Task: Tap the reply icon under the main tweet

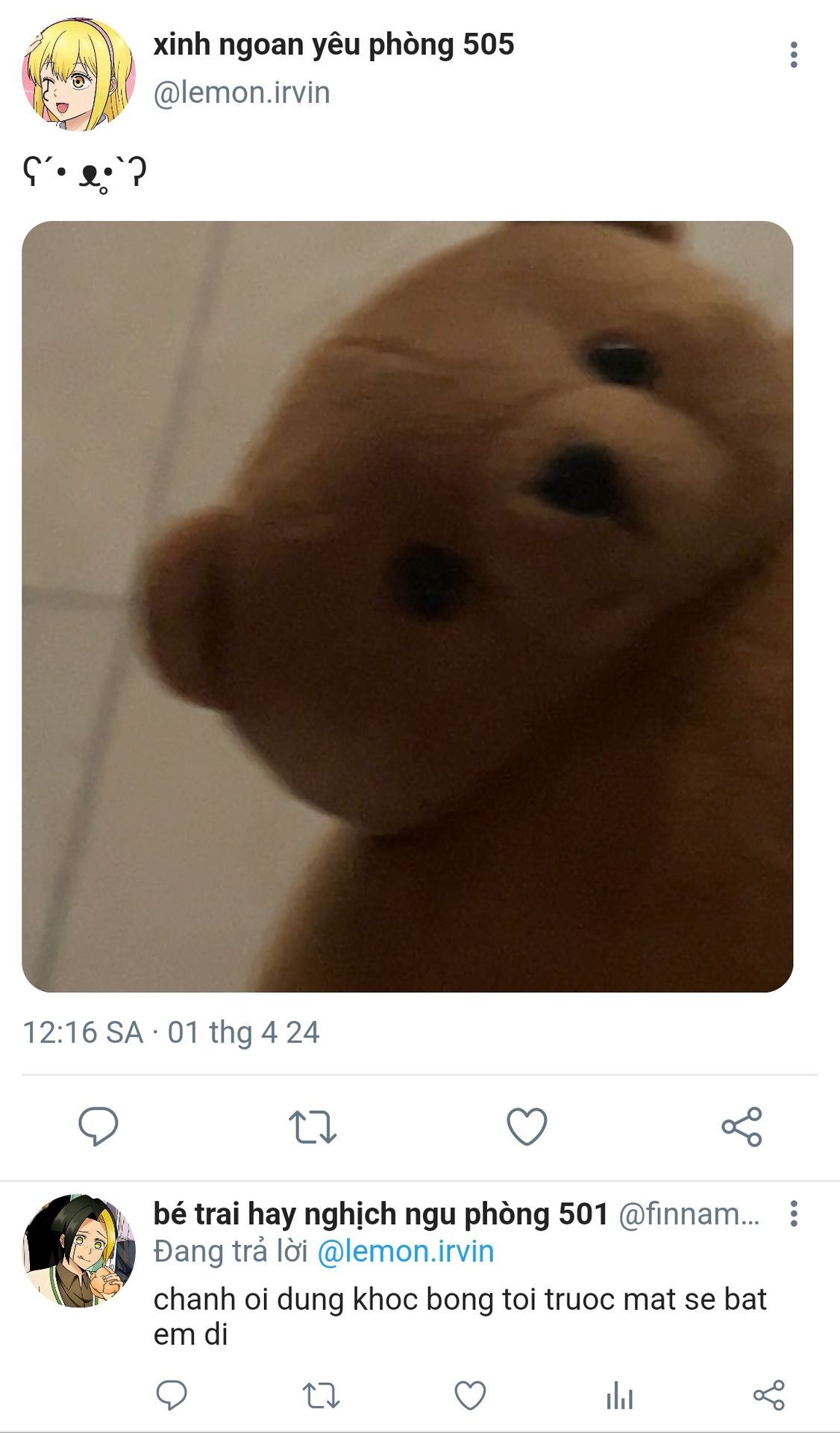Action: coord(98,1126)
